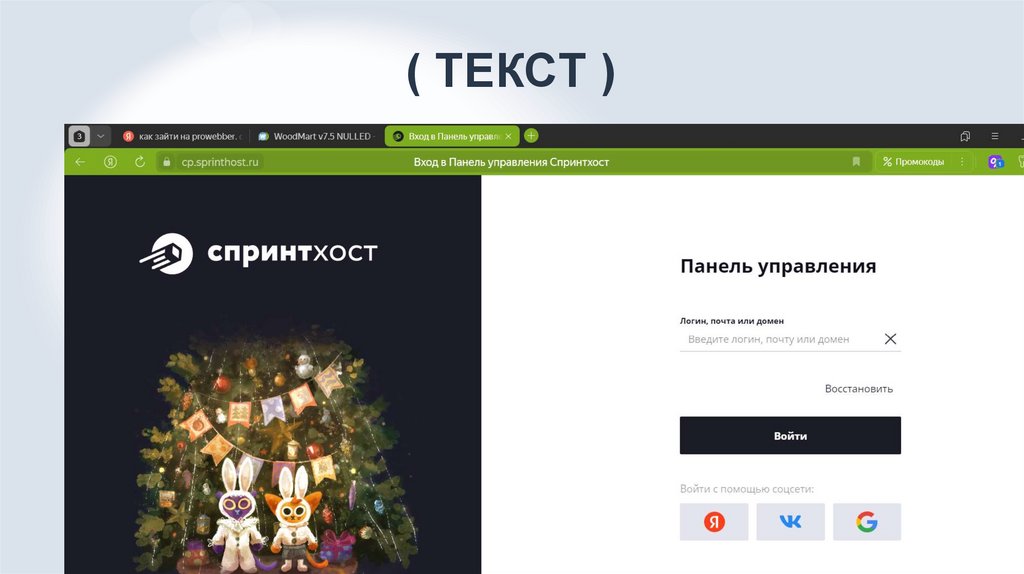
Task: Focus the 'Введите логин, почту или домен' field
Action: 780,339
